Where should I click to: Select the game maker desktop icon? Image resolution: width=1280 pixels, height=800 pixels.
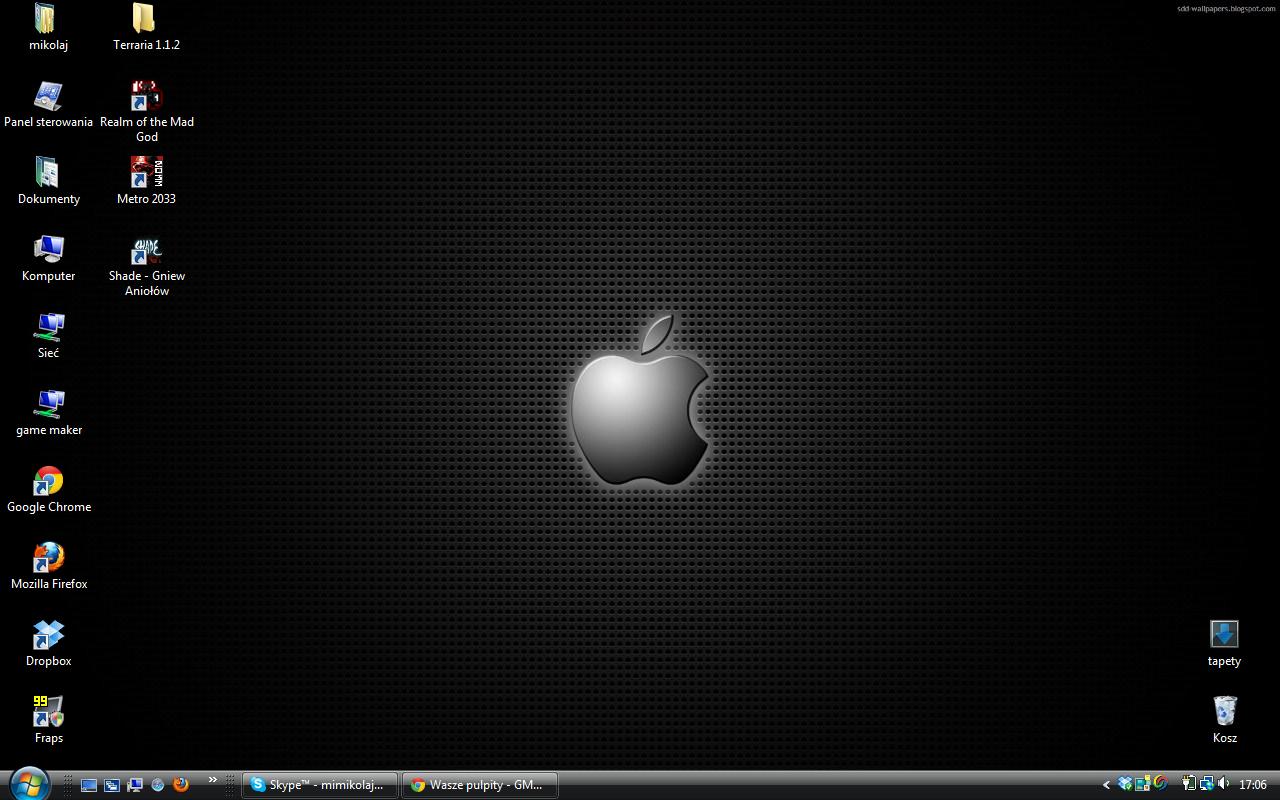pyautogui.click(x=48, y=406)
